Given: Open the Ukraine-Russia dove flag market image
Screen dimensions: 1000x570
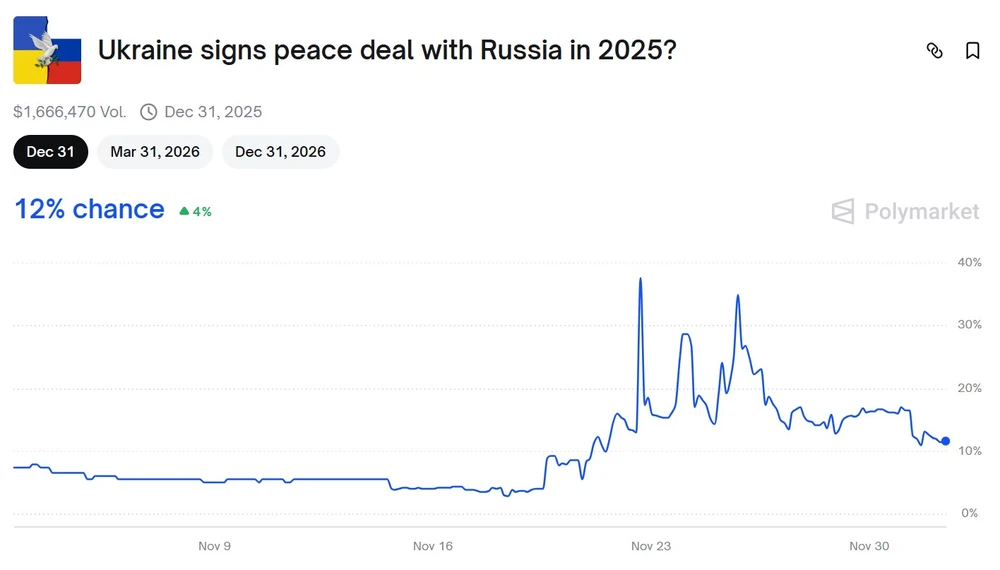Looking at the screenshot, I should click(x=47, y=51).
